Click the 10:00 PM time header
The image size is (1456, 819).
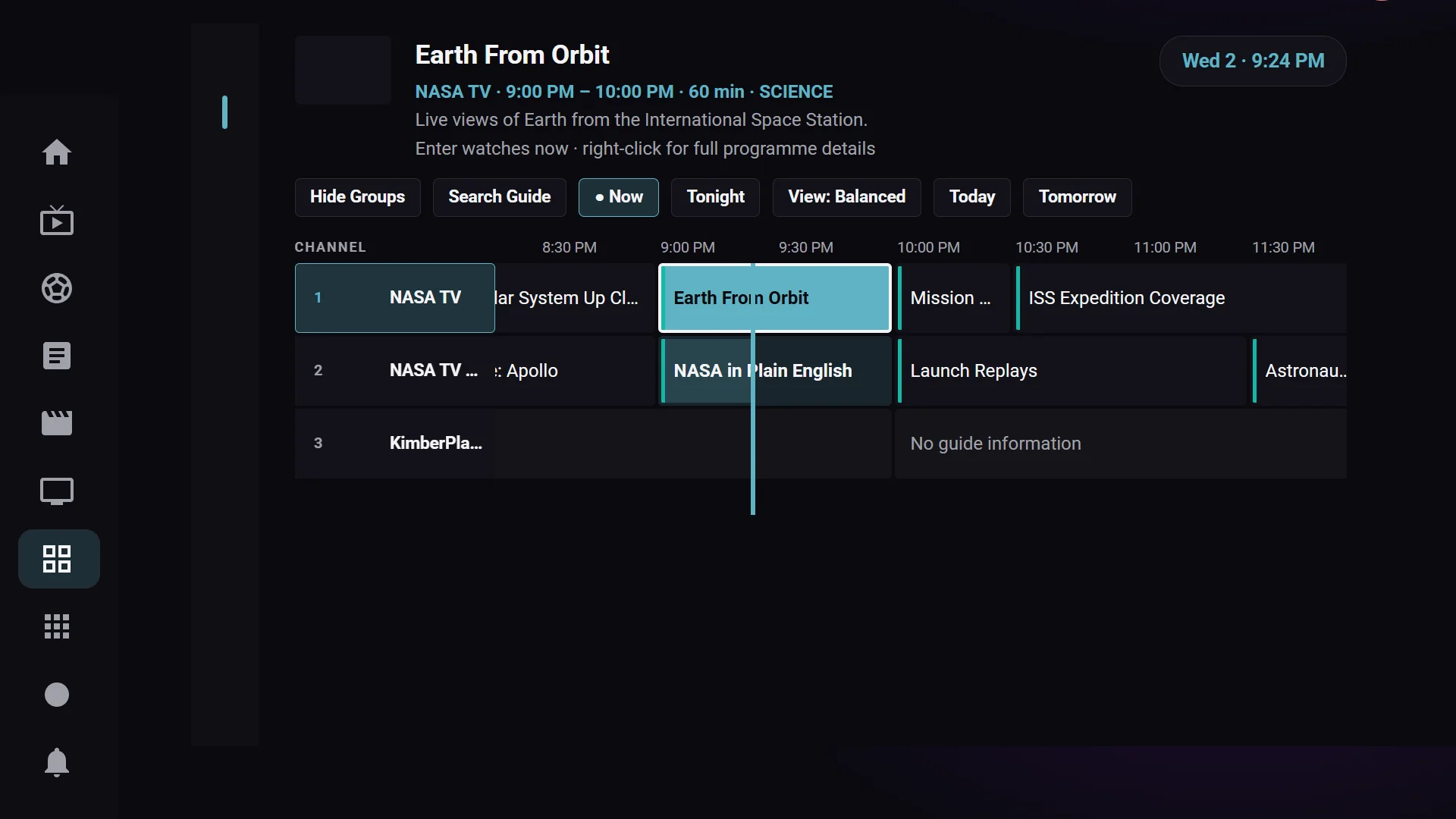click(x=928, y=247)
